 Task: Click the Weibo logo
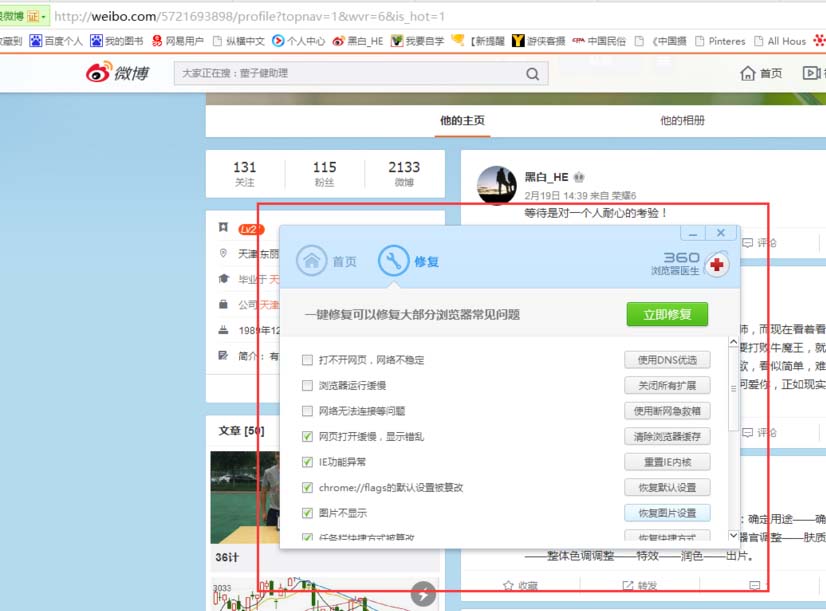pos(117,73)
